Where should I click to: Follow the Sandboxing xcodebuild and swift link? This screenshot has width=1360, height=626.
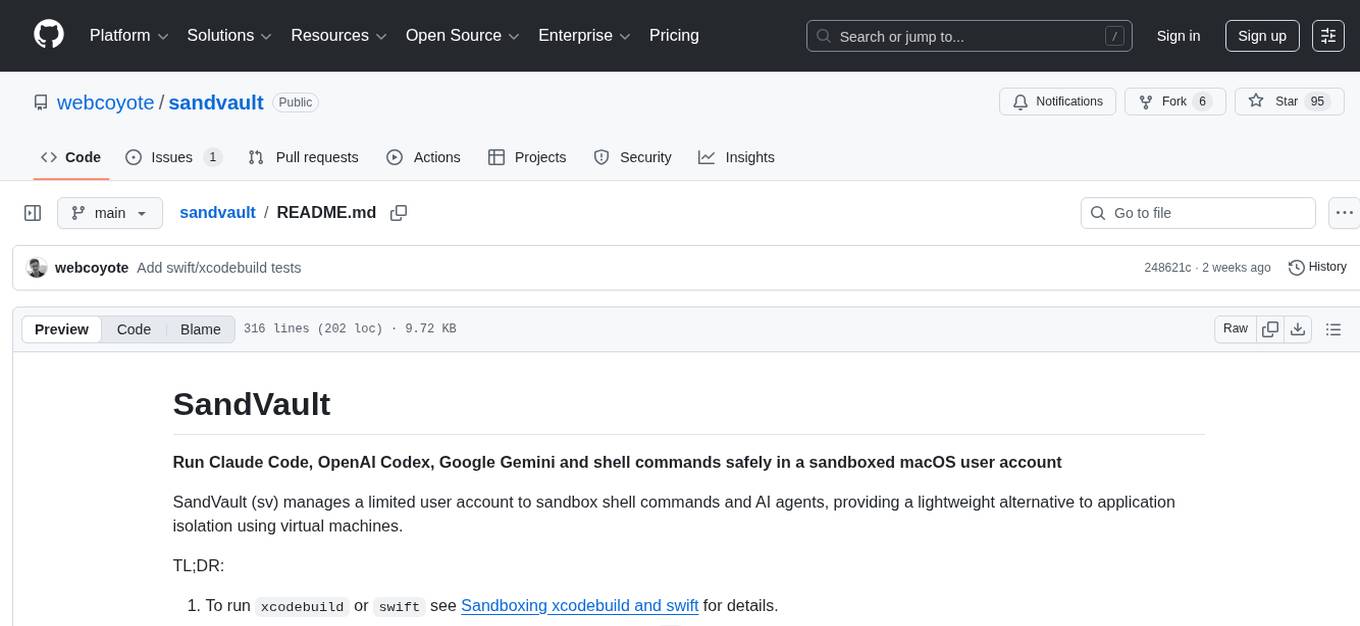click(x=579, y=605)
